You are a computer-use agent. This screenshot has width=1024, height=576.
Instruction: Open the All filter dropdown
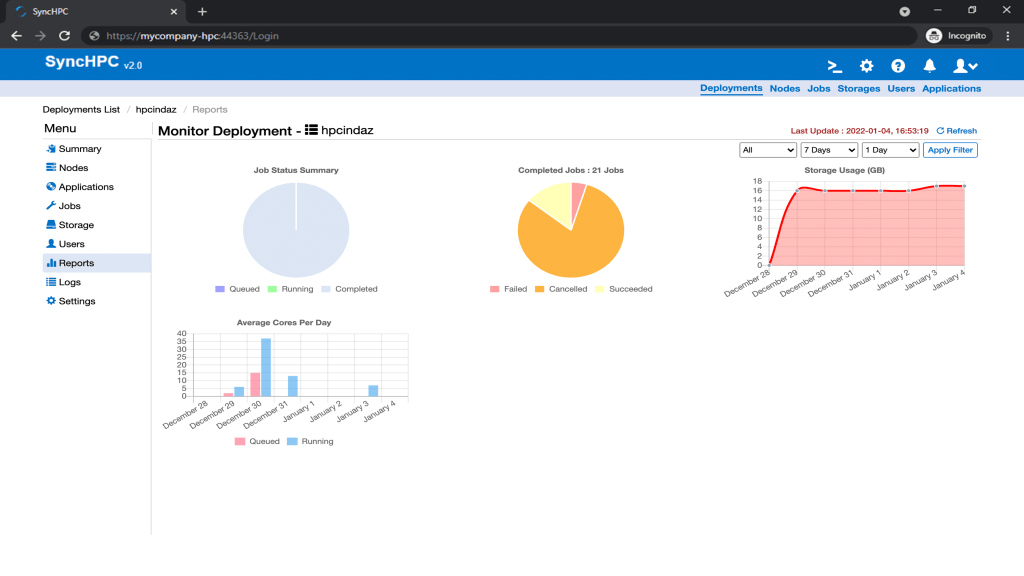(x=767, y=150)
